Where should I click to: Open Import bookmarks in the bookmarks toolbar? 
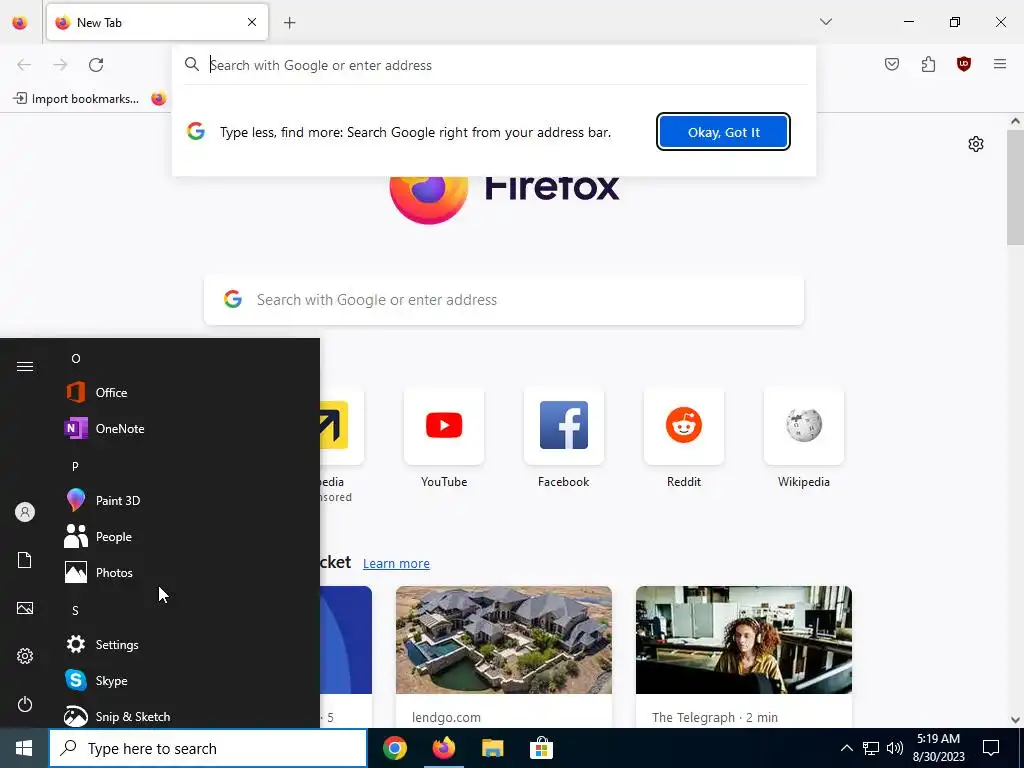[76, 99]
